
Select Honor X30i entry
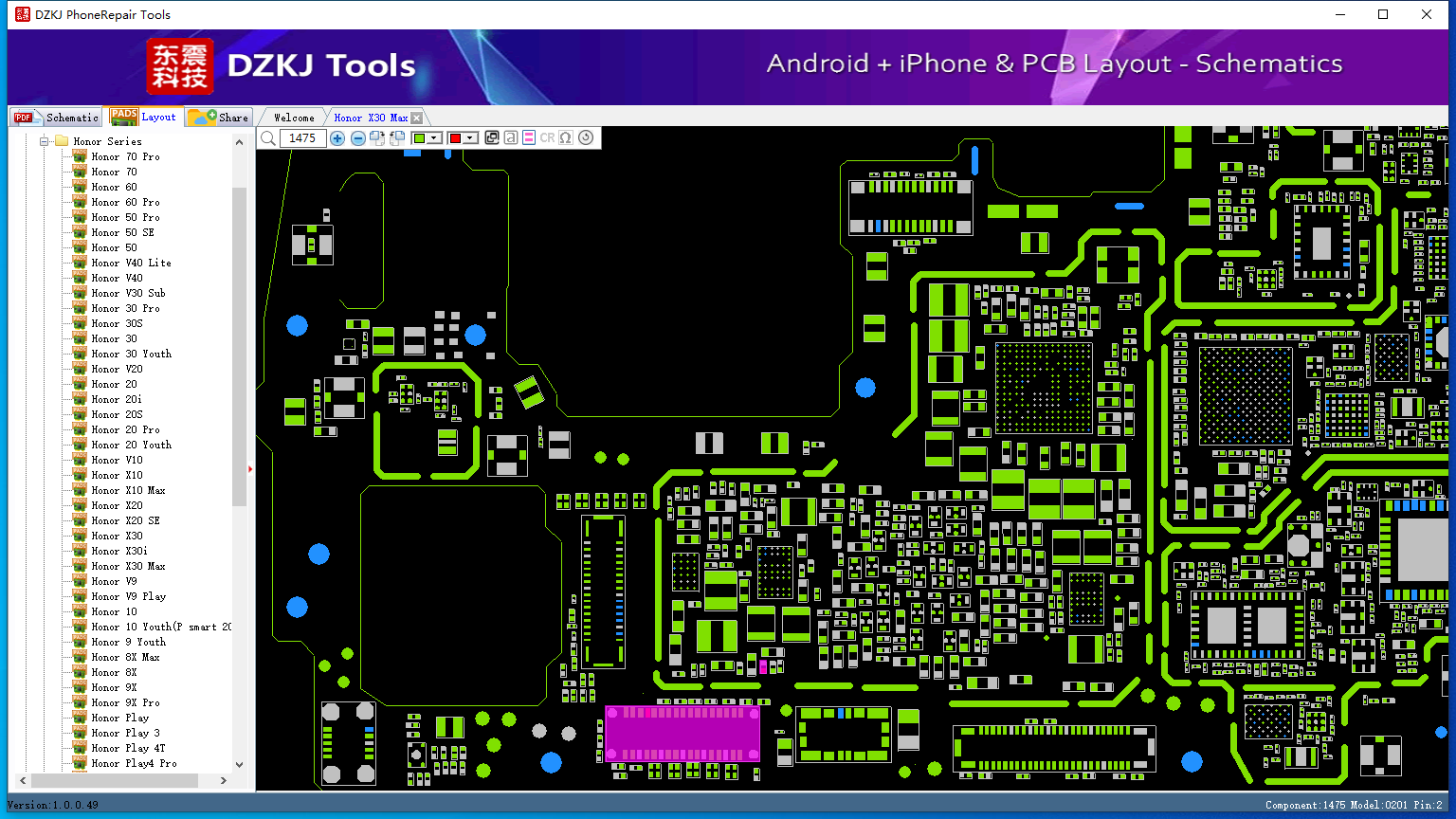click(x=119, y=551)
